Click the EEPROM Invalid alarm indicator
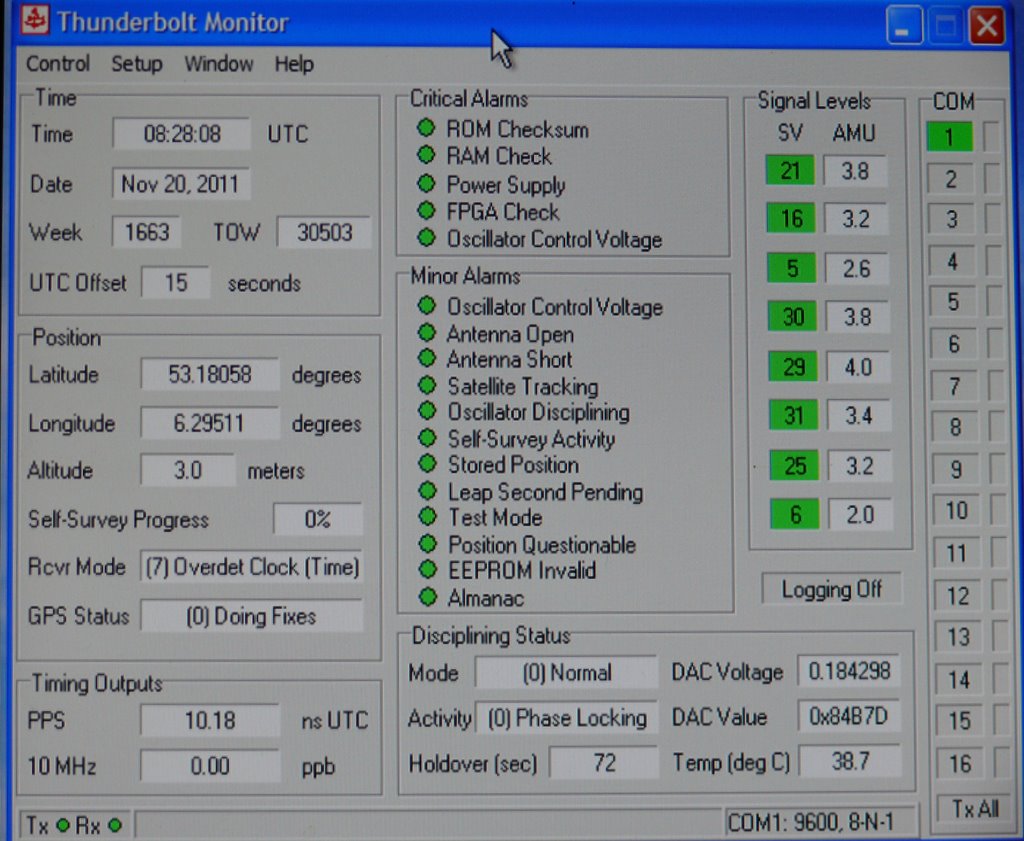The width and height of the screenshot is (1024, 841). [428, 569]
